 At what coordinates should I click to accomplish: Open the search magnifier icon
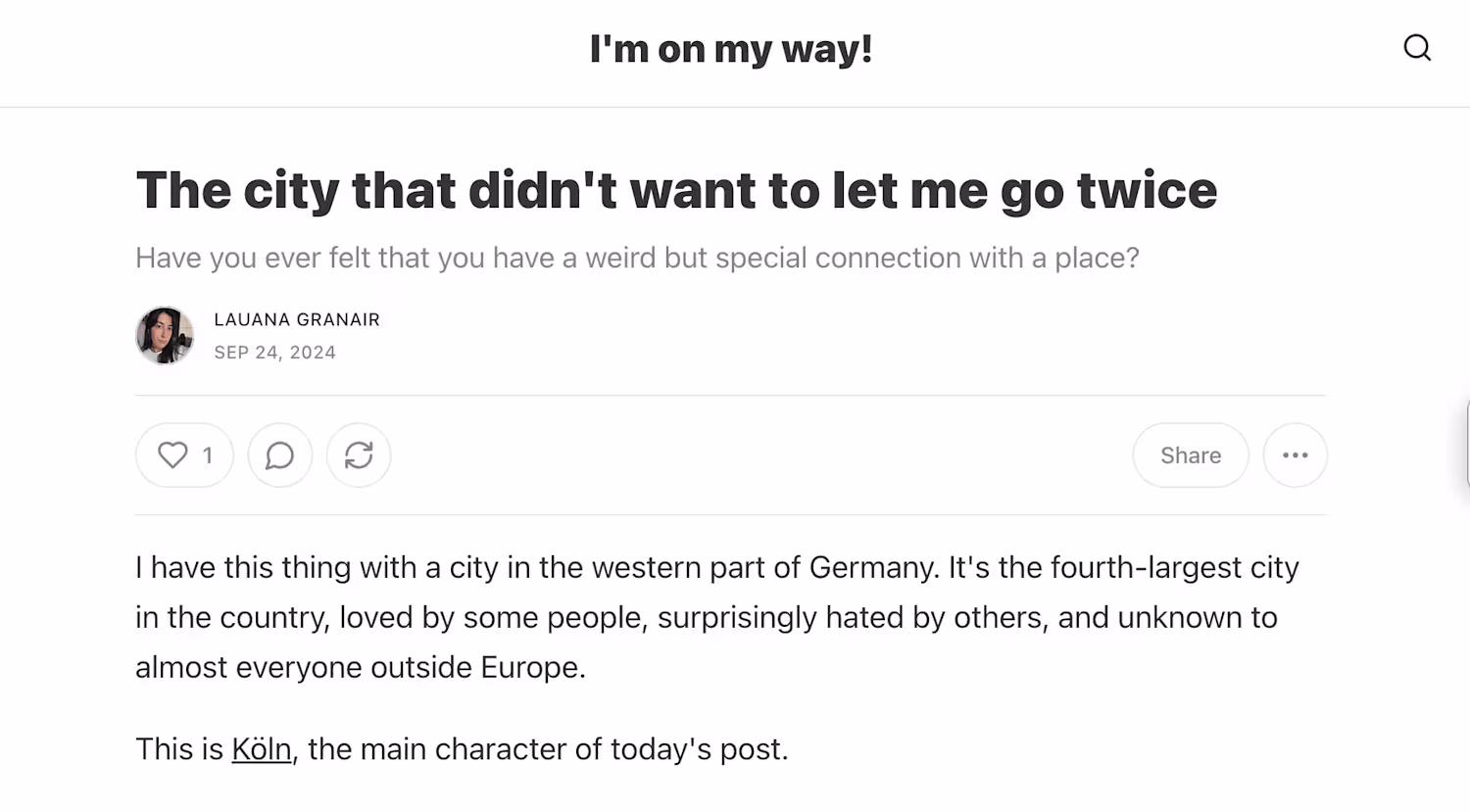(1417, 48)
